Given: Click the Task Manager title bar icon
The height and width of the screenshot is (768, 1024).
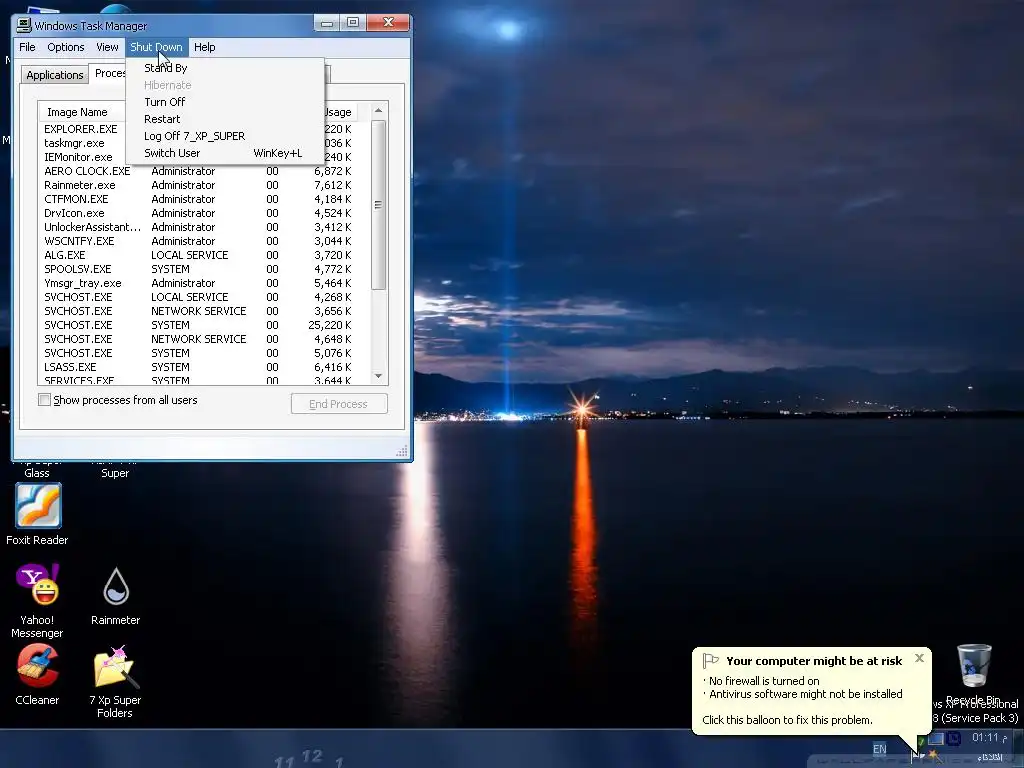Looking at the screenshot, I should pyautogui.click(x=24, y=25).
